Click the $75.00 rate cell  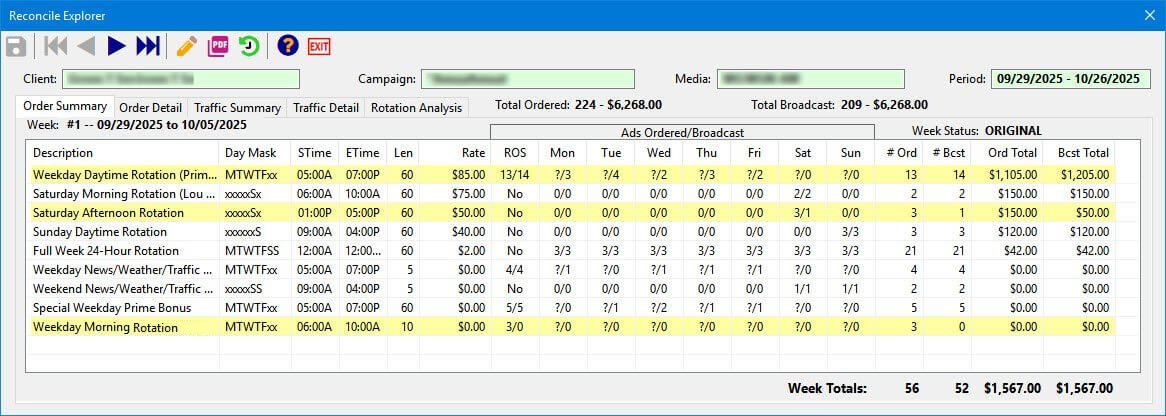point(455,193)
